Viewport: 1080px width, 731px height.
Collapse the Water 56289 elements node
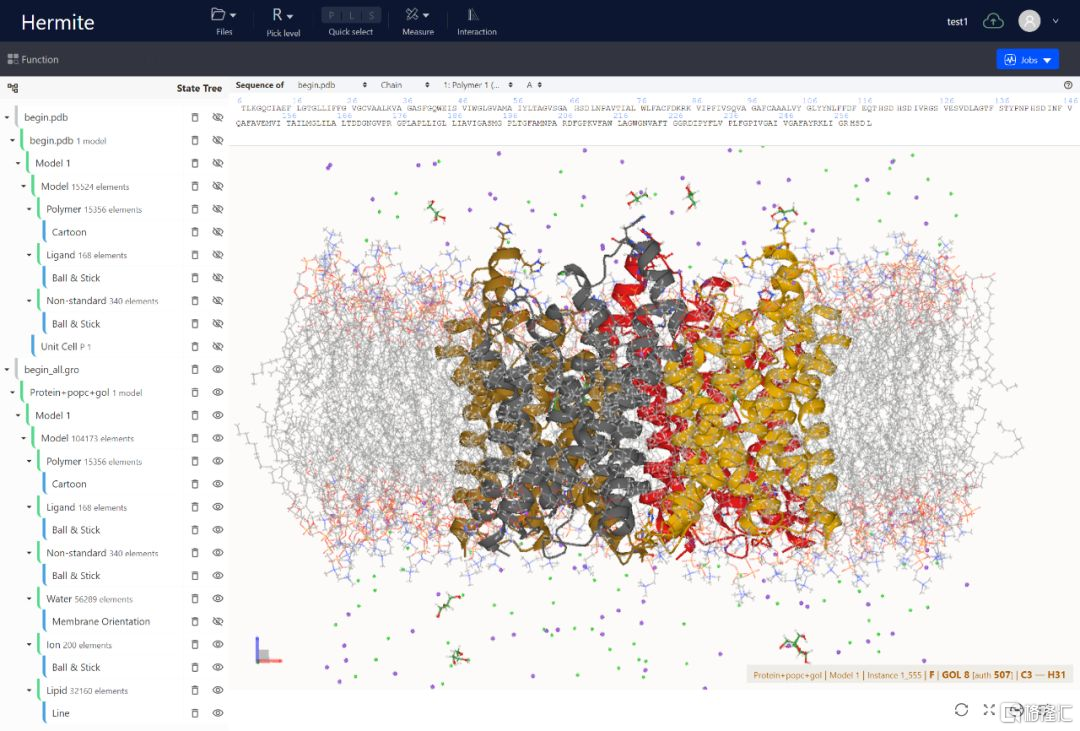click(x=30, y=599)
